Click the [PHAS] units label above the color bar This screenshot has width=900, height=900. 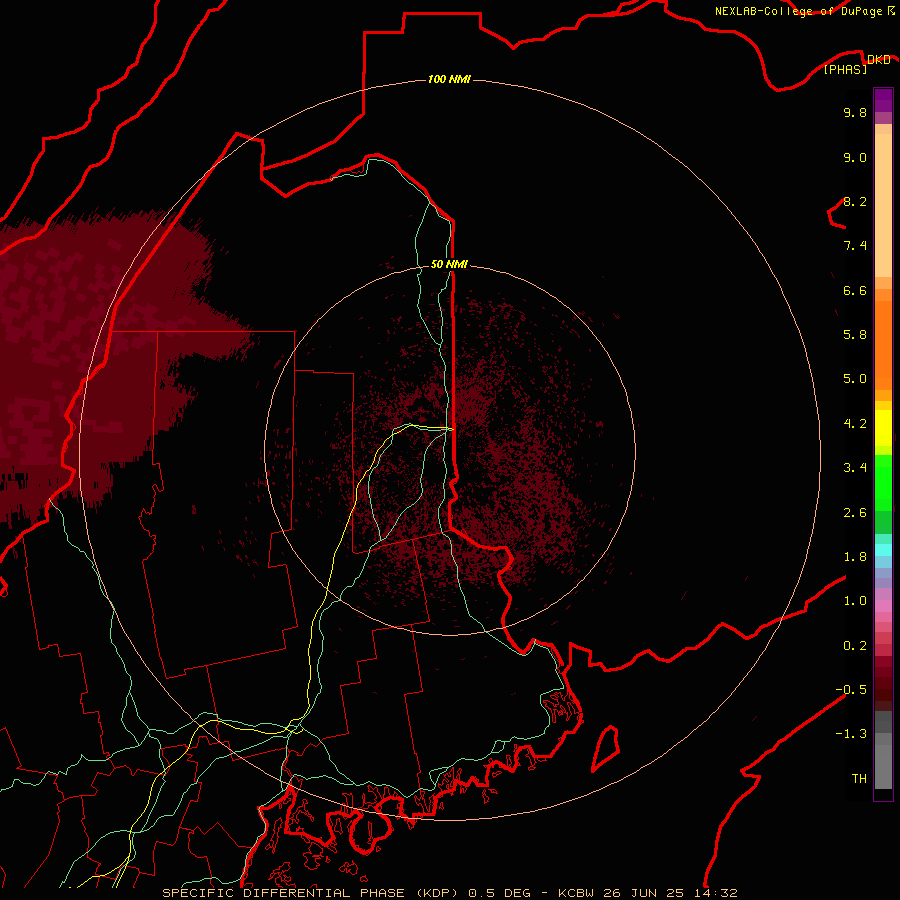[x=845, y=69]
